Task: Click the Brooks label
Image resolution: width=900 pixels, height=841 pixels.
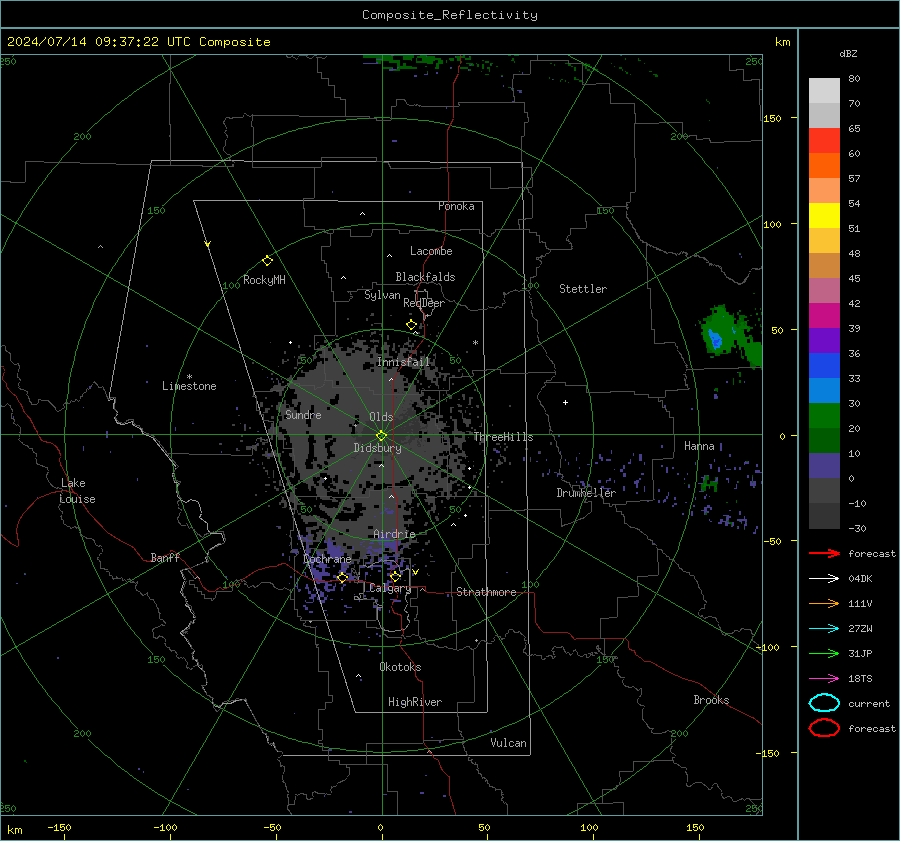Action: (x=711, y=700)
